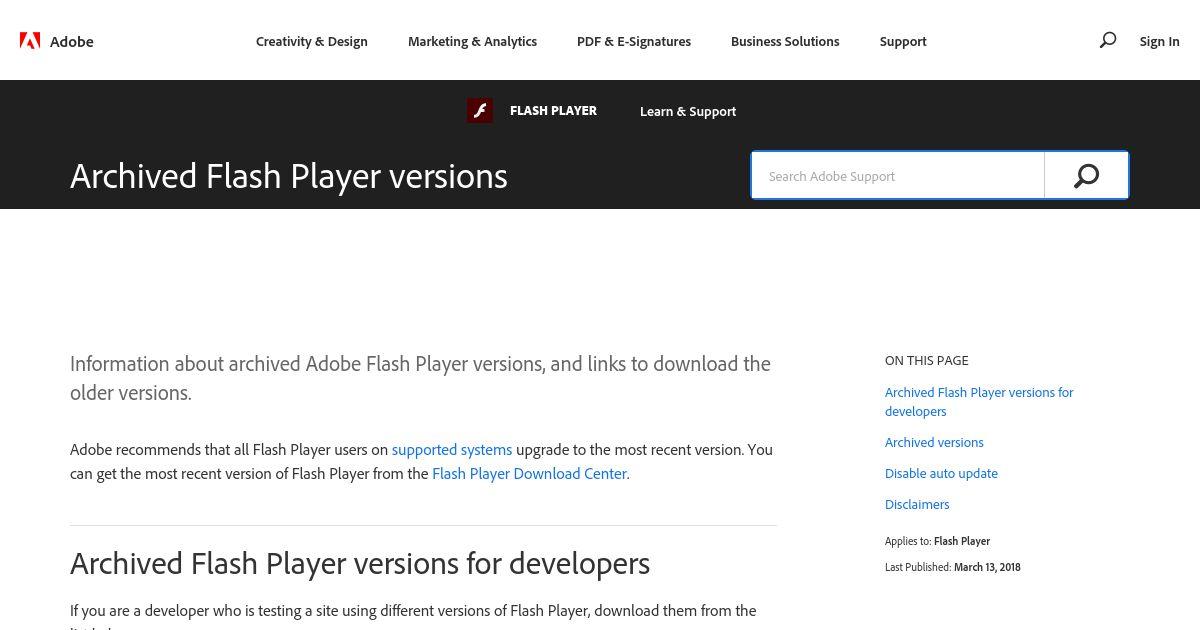Click the Archived Flash Player versions page title
The width and height of the screenshot is (1200, 630).
289,176
